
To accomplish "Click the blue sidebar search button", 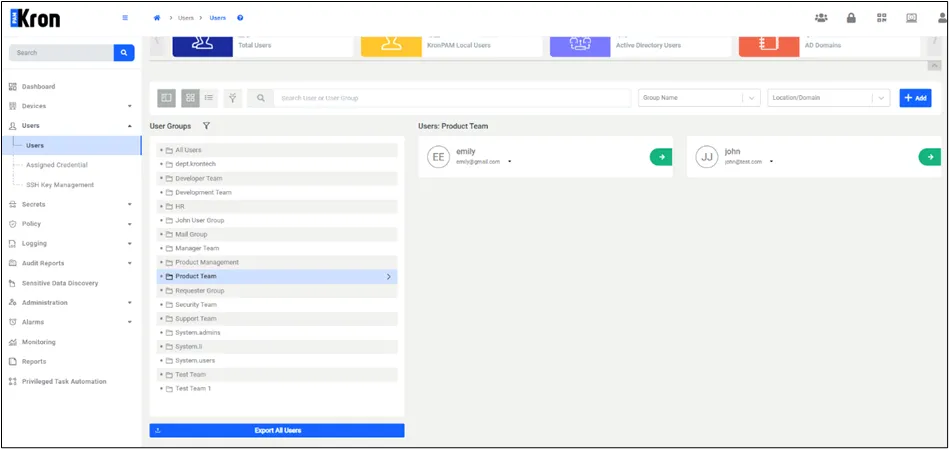I will pyautogui.click(x=124, y=53).
